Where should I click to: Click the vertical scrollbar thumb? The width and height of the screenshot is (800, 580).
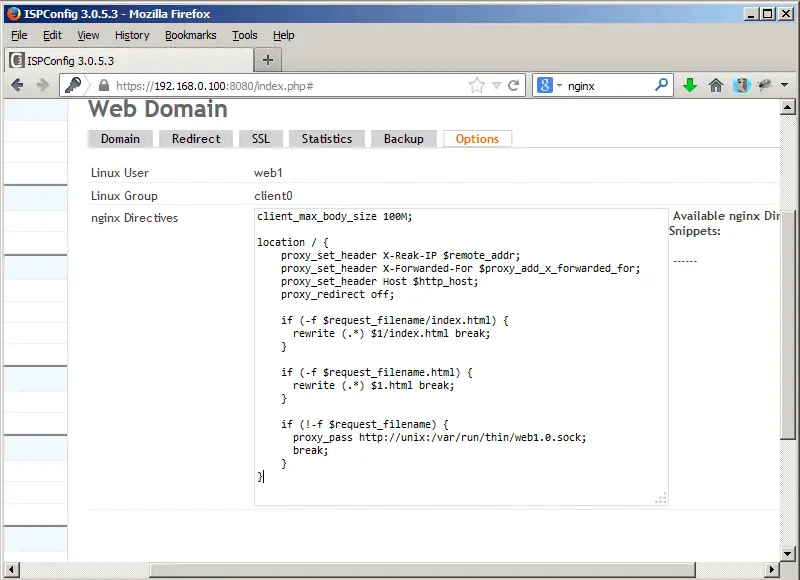787,324
